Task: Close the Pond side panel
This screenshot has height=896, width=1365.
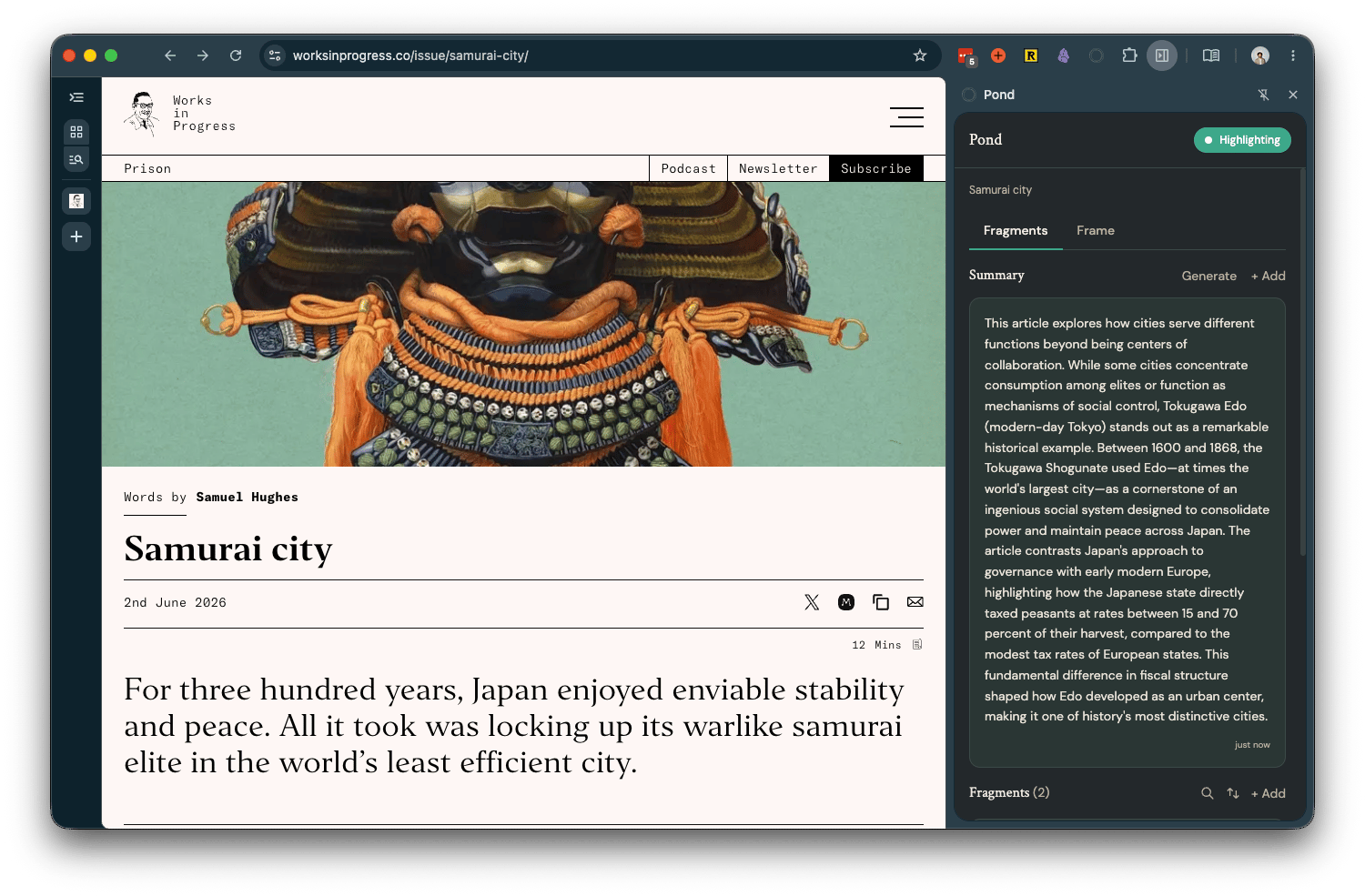Action: (x=1293, y=95)
